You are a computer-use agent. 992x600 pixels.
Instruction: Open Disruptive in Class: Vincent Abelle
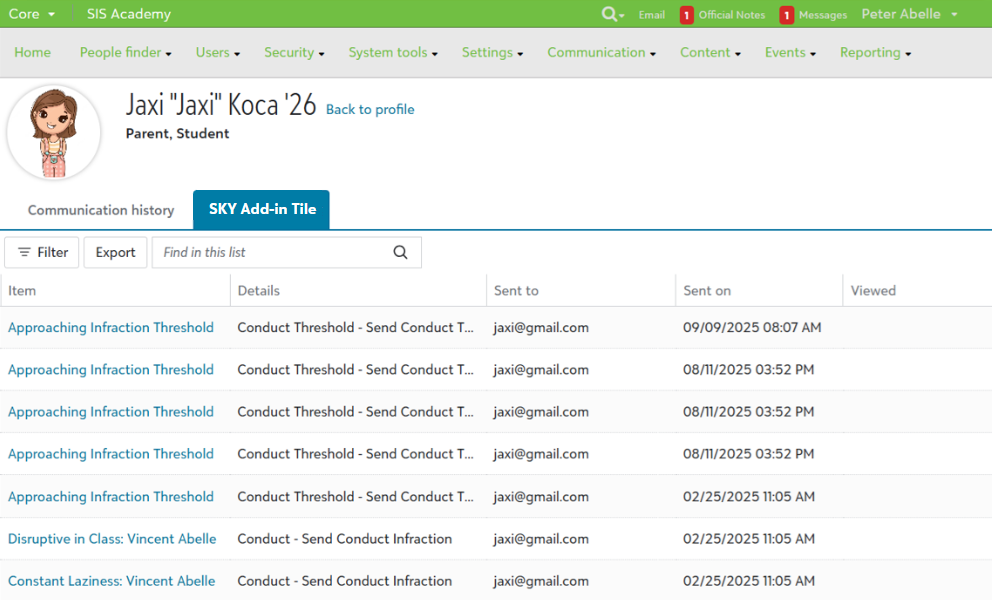coord(112,538)
